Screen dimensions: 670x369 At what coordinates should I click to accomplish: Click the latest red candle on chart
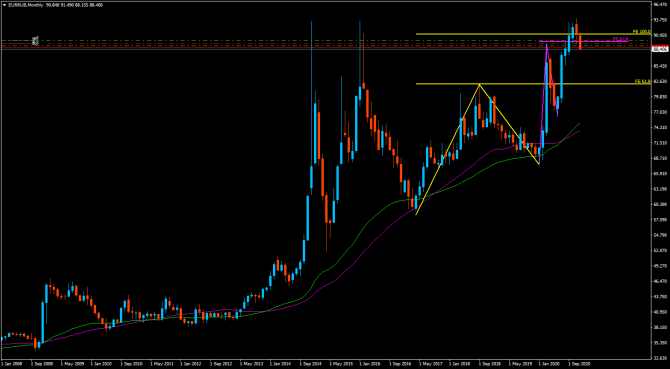point(580,42)
